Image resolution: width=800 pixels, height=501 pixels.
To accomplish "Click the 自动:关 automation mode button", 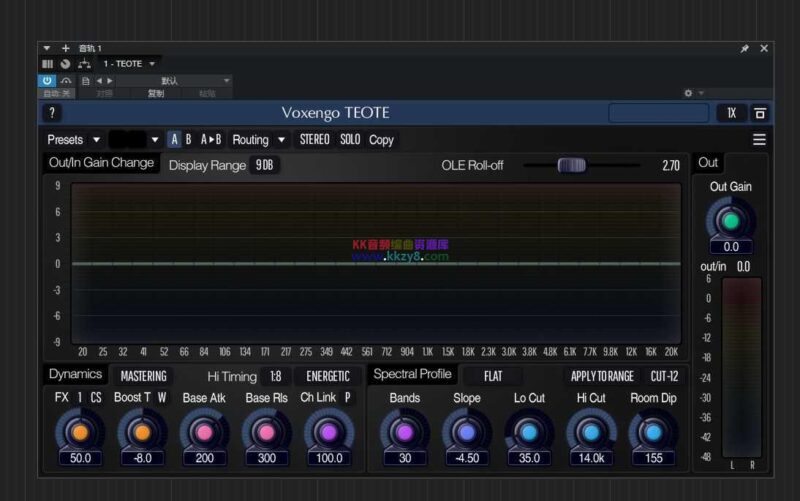I will pyautogui.click(x=57, y=93).
